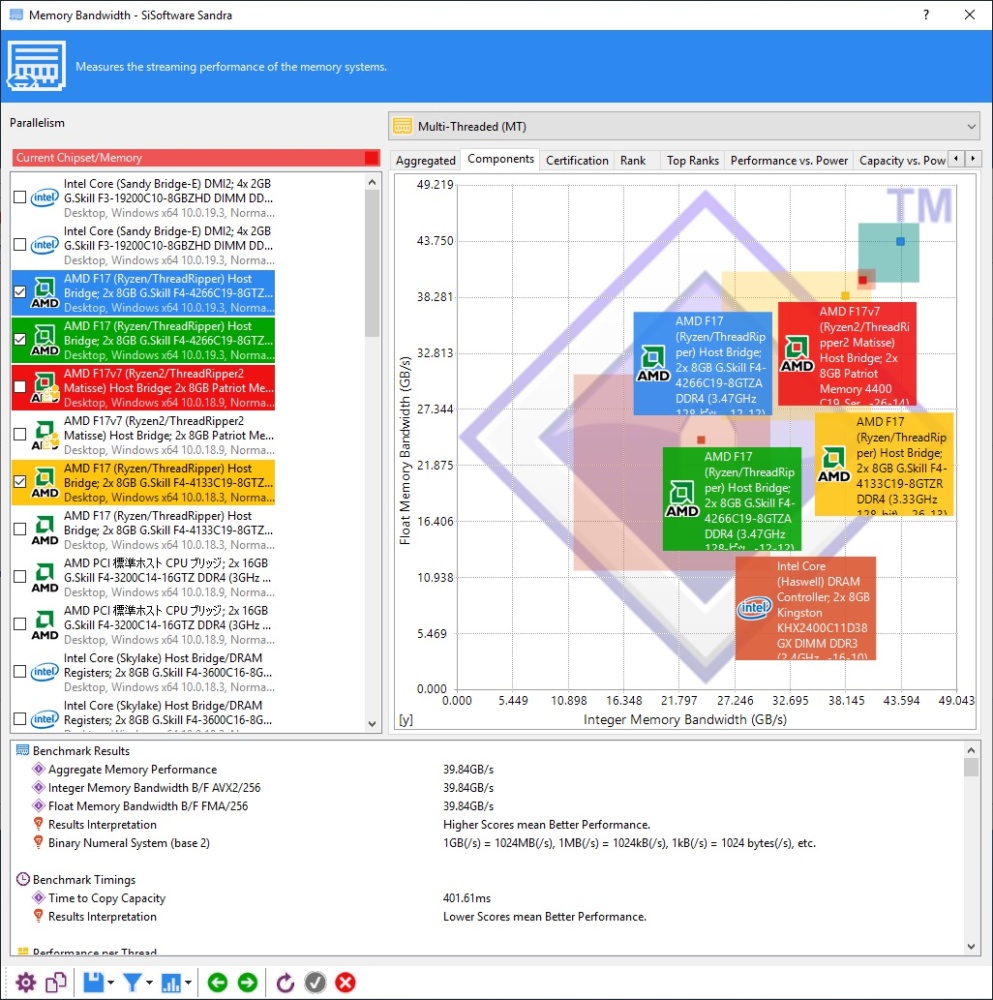
Task: Select the blue AMD F17 chart label box
Action: click(x=702, y=363)
